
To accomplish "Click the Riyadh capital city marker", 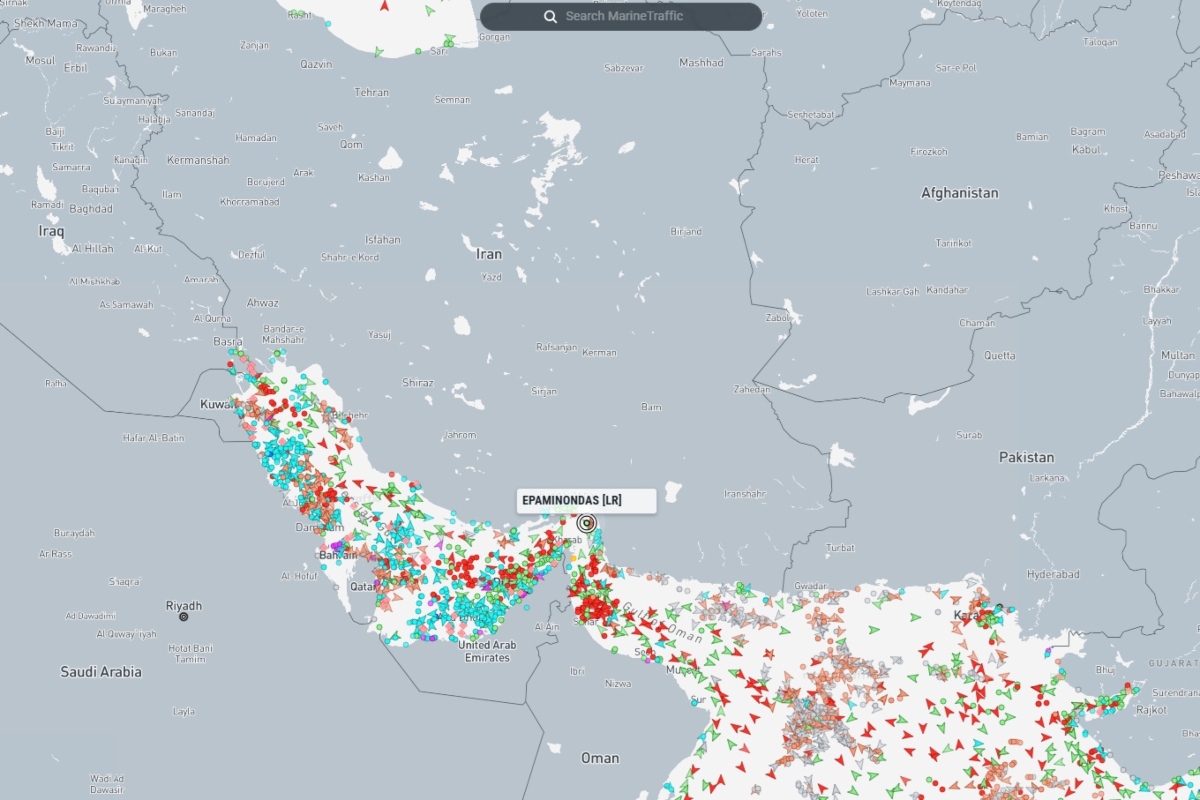I will pos(183,617).
